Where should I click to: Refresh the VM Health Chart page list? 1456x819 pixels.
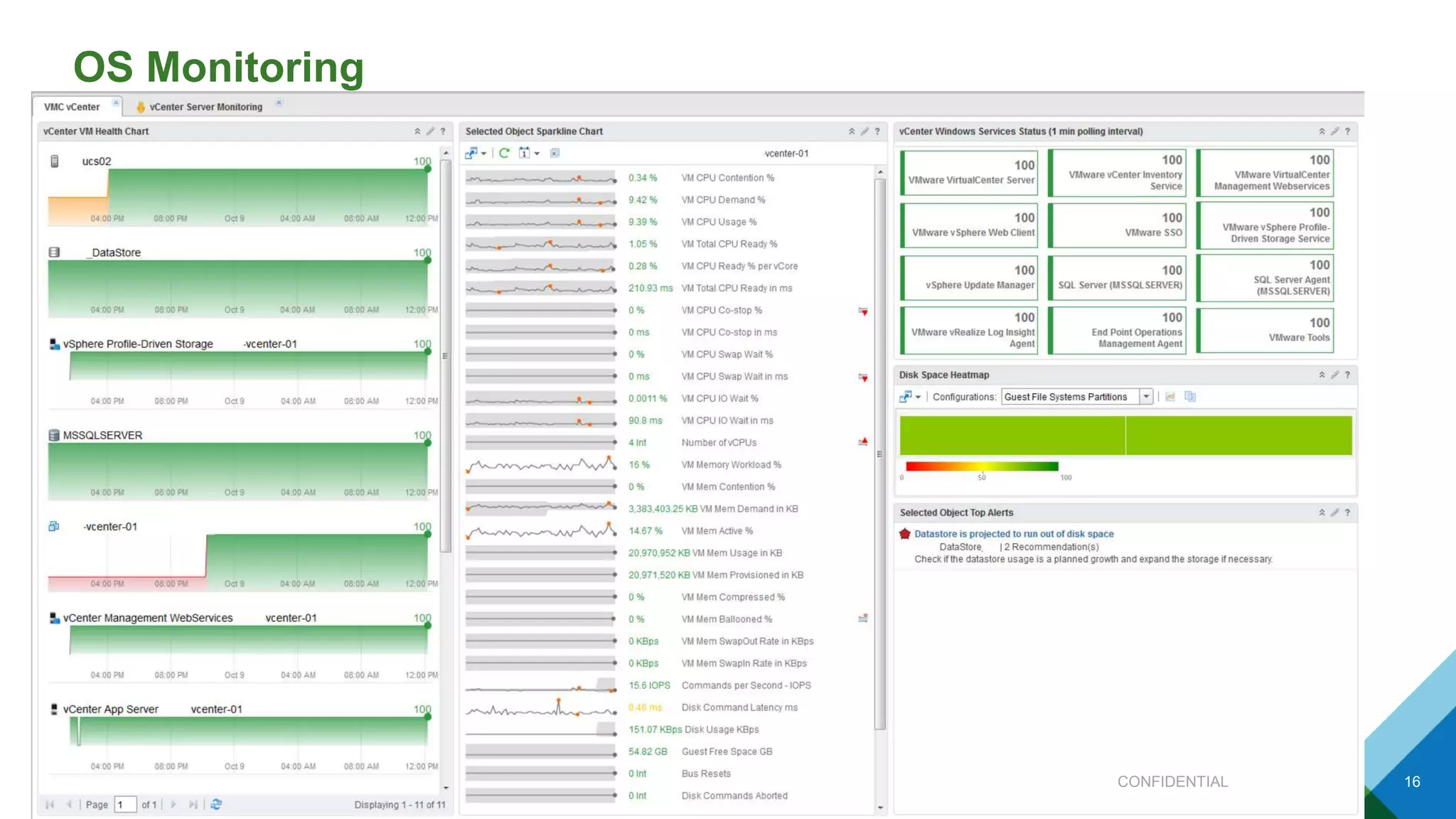tap(216, 804)
